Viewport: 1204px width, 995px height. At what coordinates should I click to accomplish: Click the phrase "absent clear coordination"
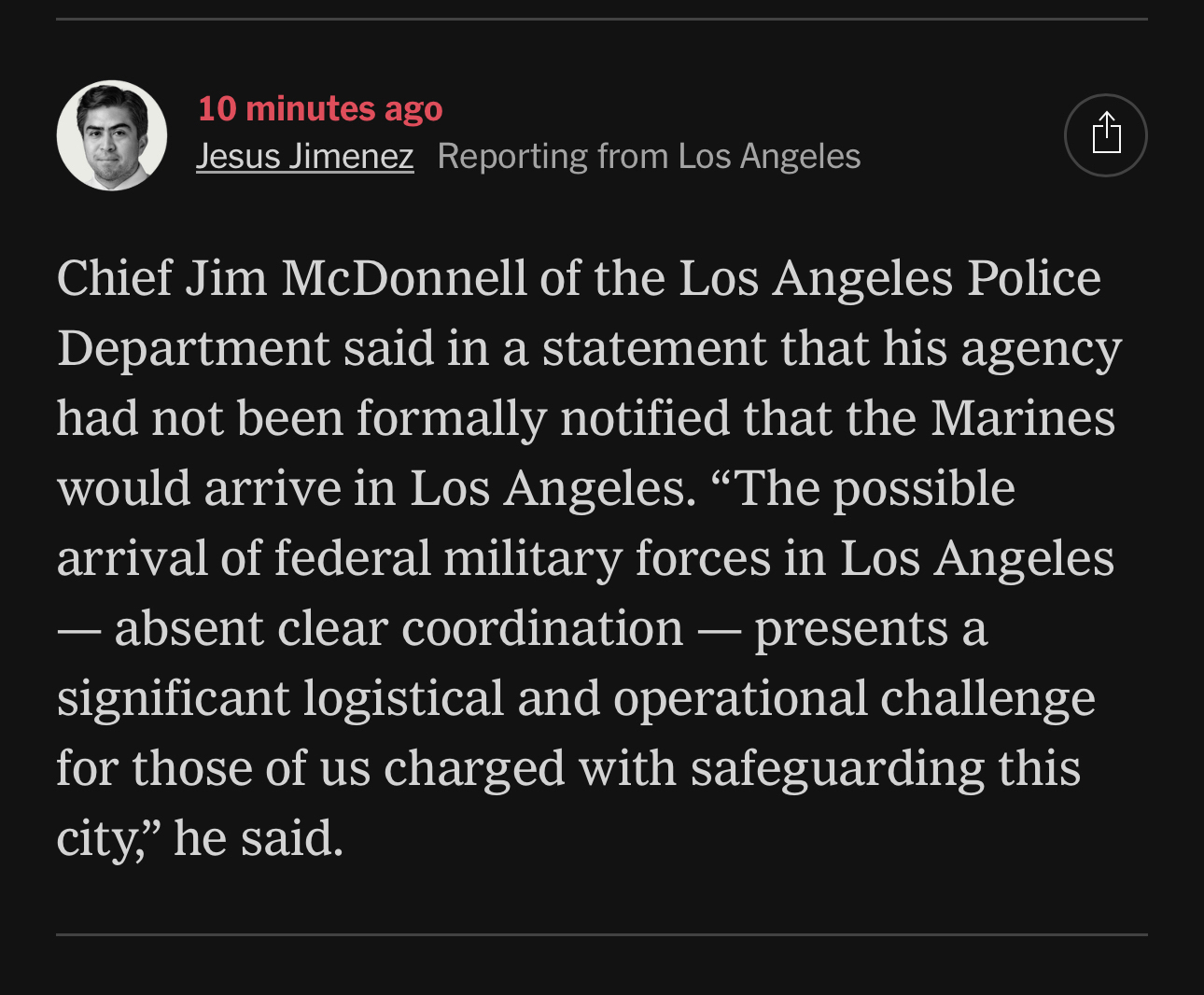click(399, 628)
